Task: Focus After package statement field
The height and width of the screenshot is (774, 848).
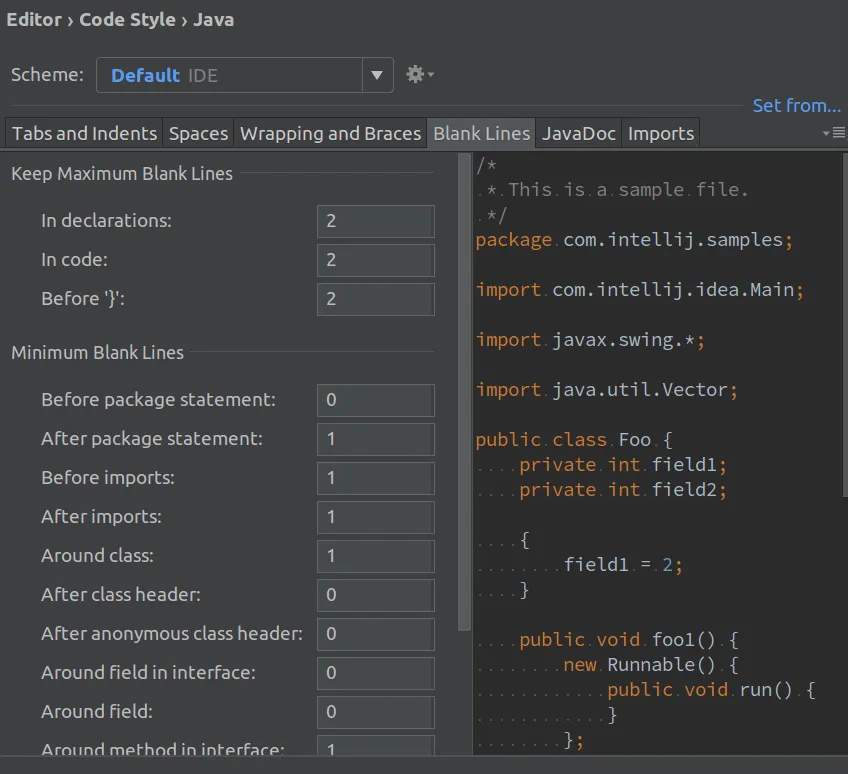Action: click(375, 439)
